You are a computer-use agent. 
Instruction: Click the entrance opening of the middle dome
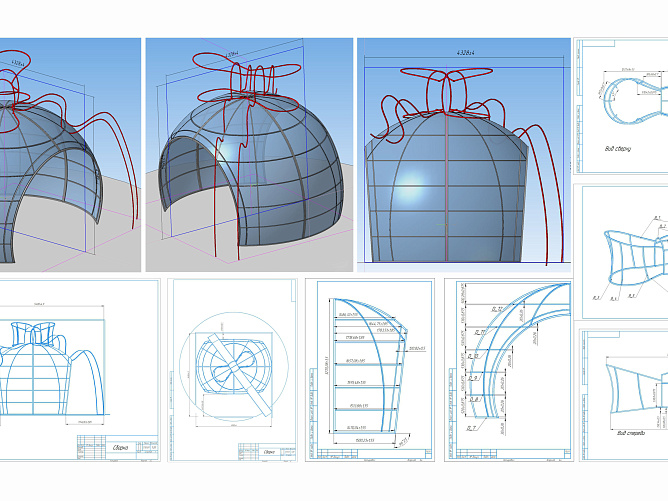pos(196,192)
